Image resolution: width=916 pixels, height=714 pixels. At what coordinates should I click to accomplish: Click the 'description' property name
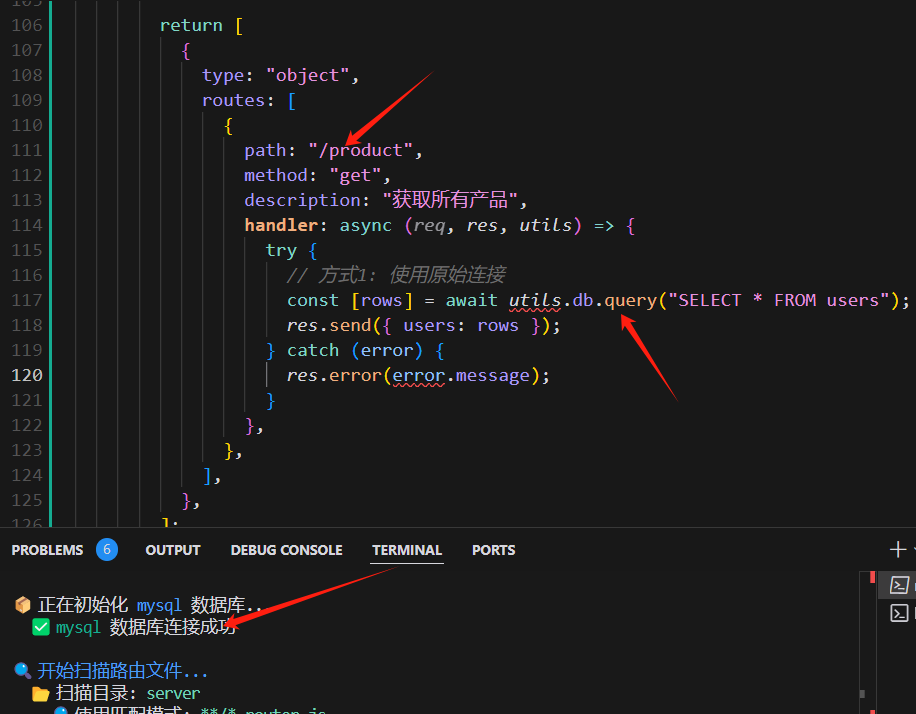click(x=302, y=200)
